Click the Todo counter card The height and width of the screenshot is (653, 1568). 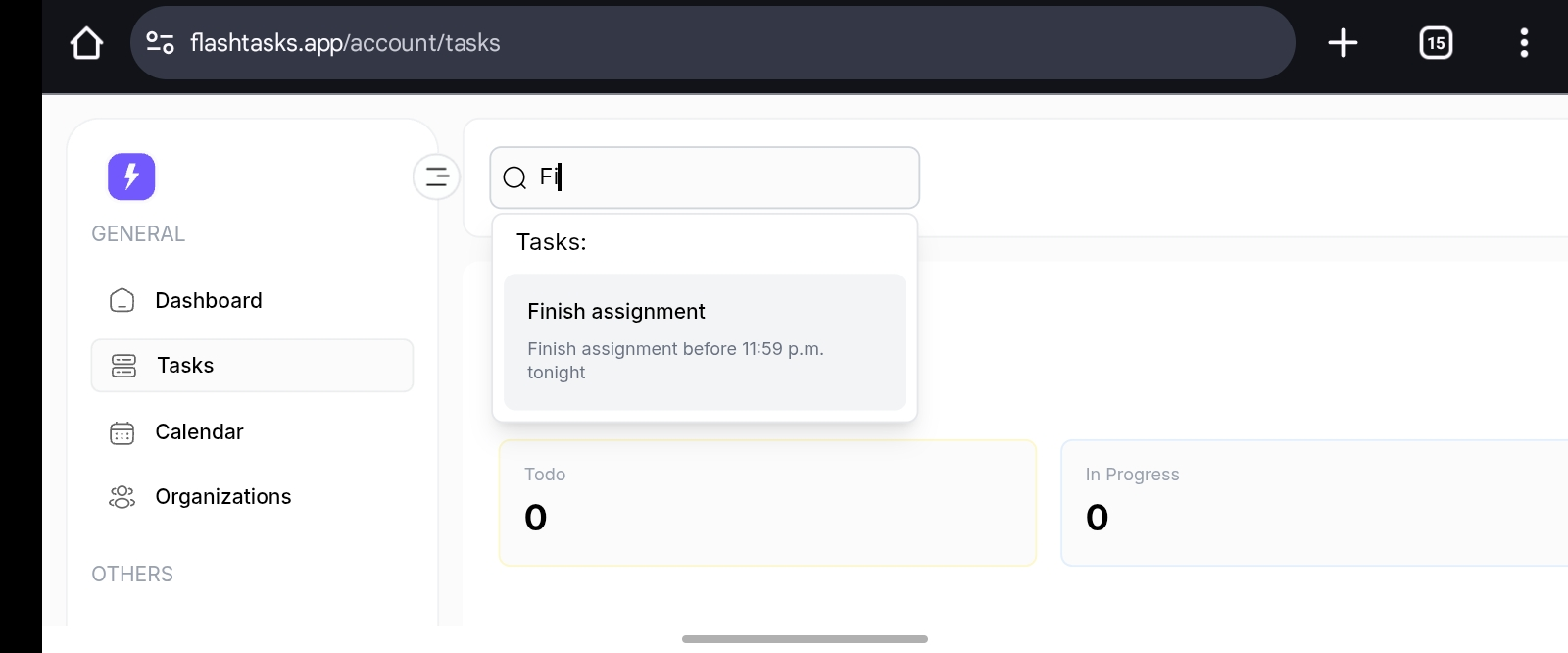[x=767, y=503]
